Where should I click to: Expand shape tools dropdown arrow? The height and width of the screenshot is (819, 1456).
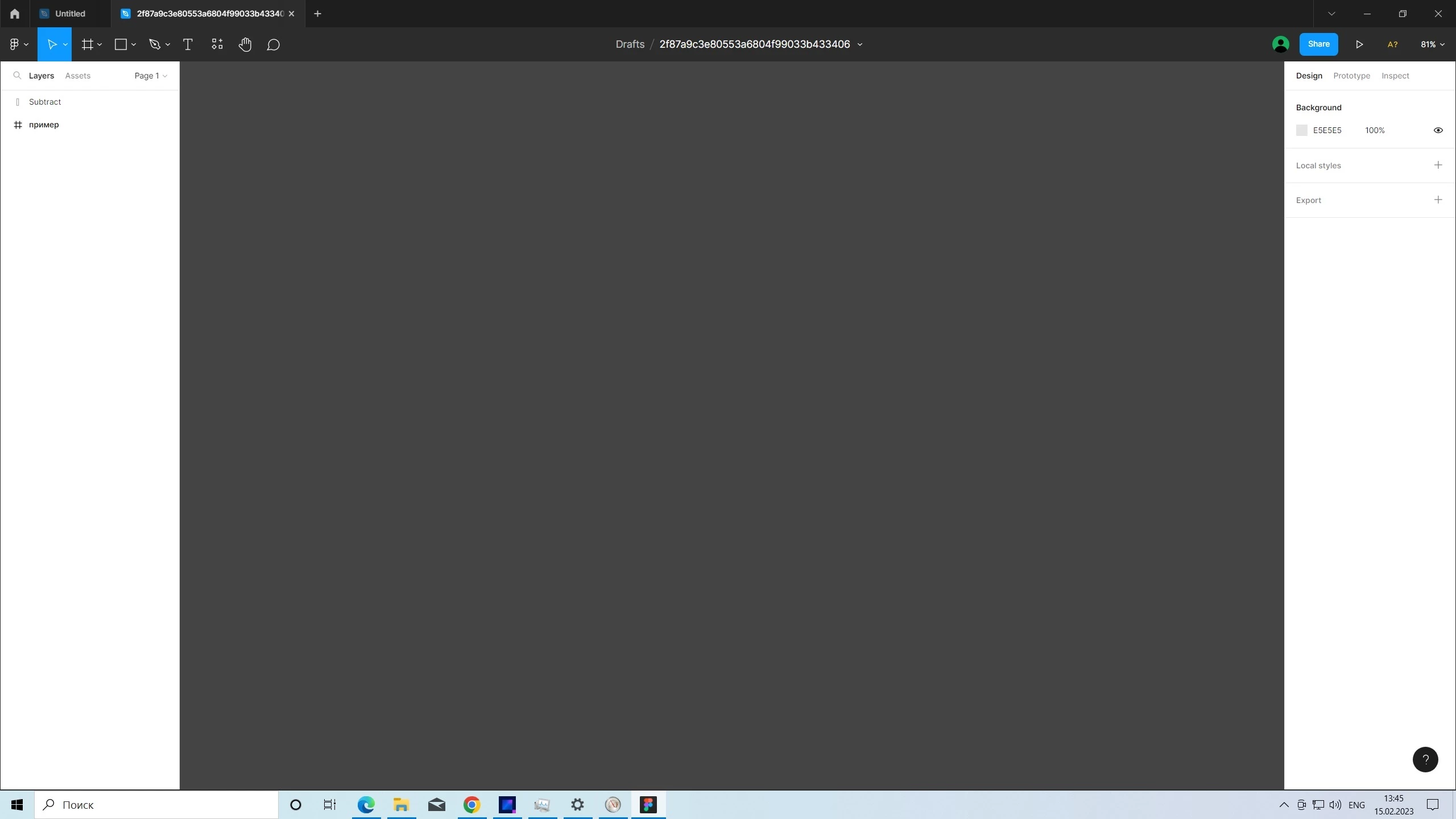tap(134, 44)
